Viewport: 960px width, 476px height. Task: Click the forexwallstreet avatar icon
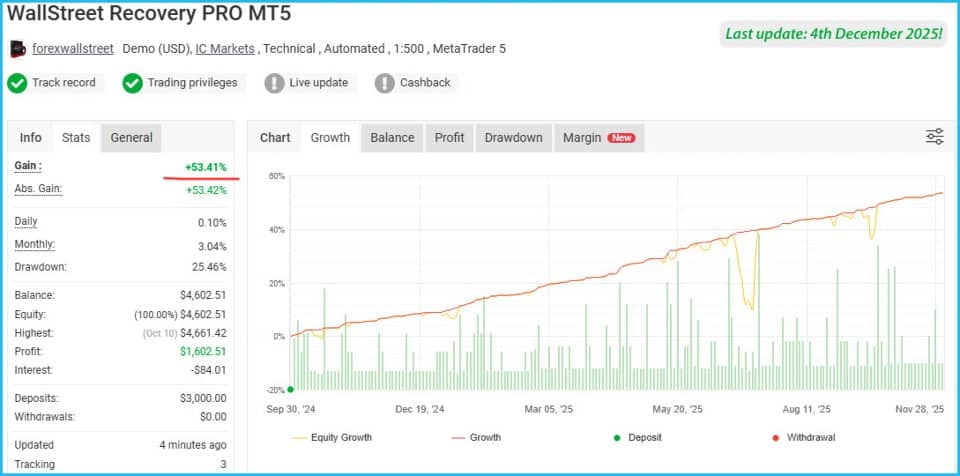tap(18, 48)
